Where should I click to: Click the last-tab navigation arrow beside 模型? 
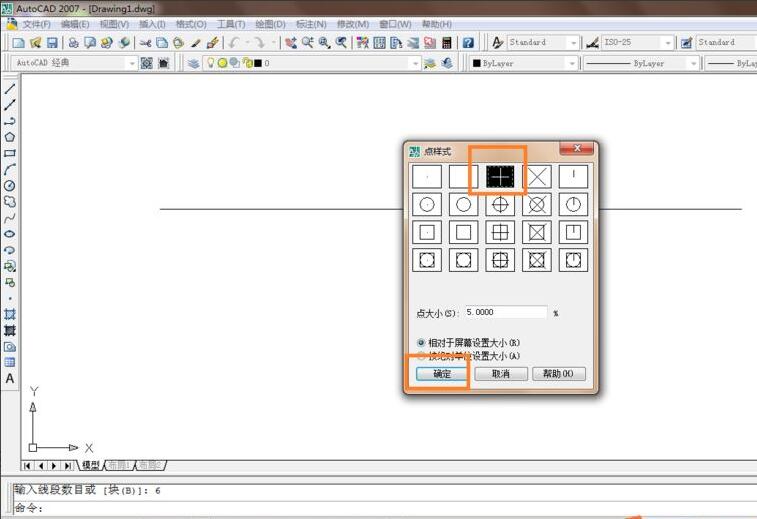68,465
